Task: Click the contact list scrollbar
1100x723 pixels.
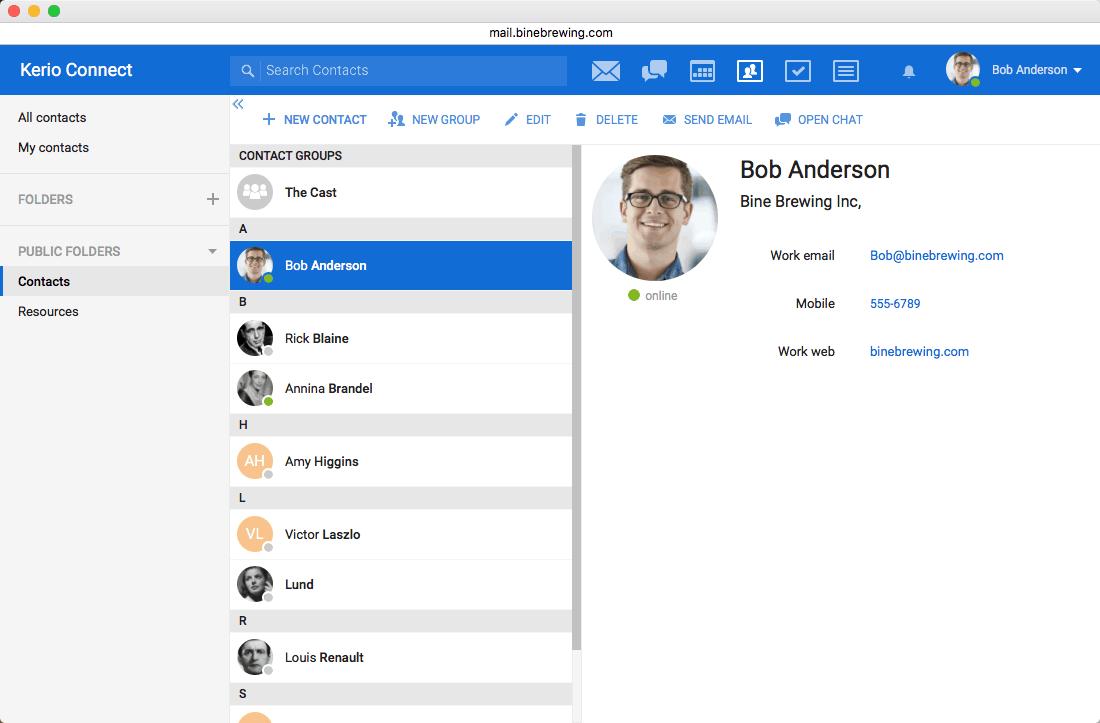Action: pos(577,398)
